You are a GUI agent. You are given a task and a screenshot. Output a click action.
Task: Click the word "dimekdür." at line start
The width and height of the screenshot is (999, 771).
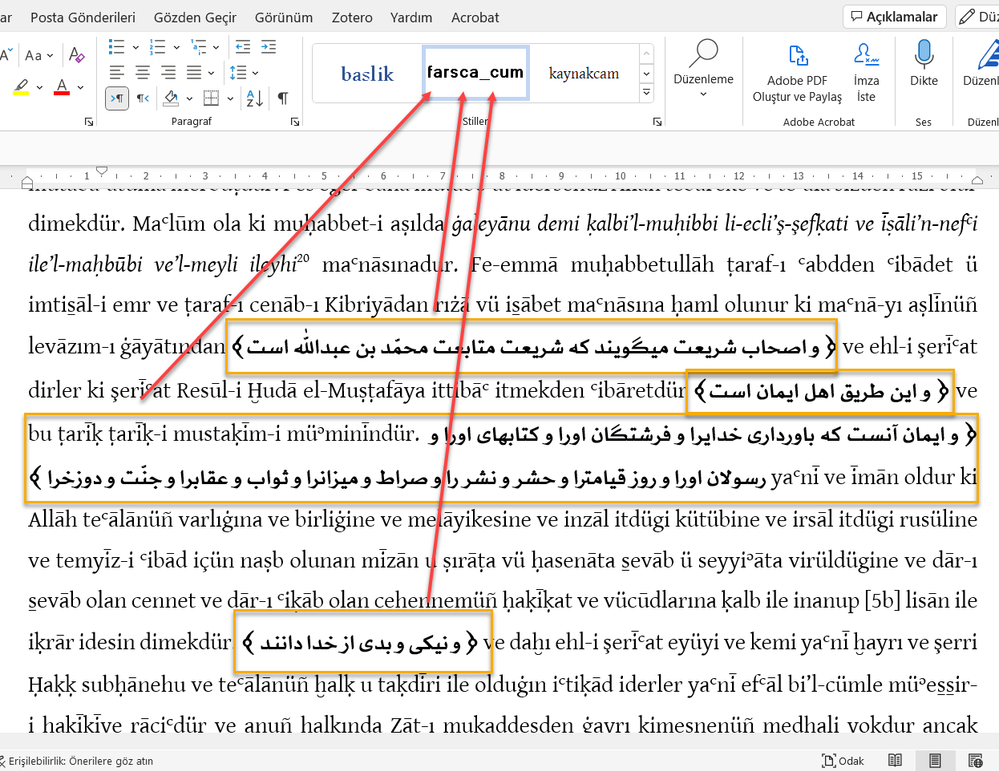(x=75, y=224)
